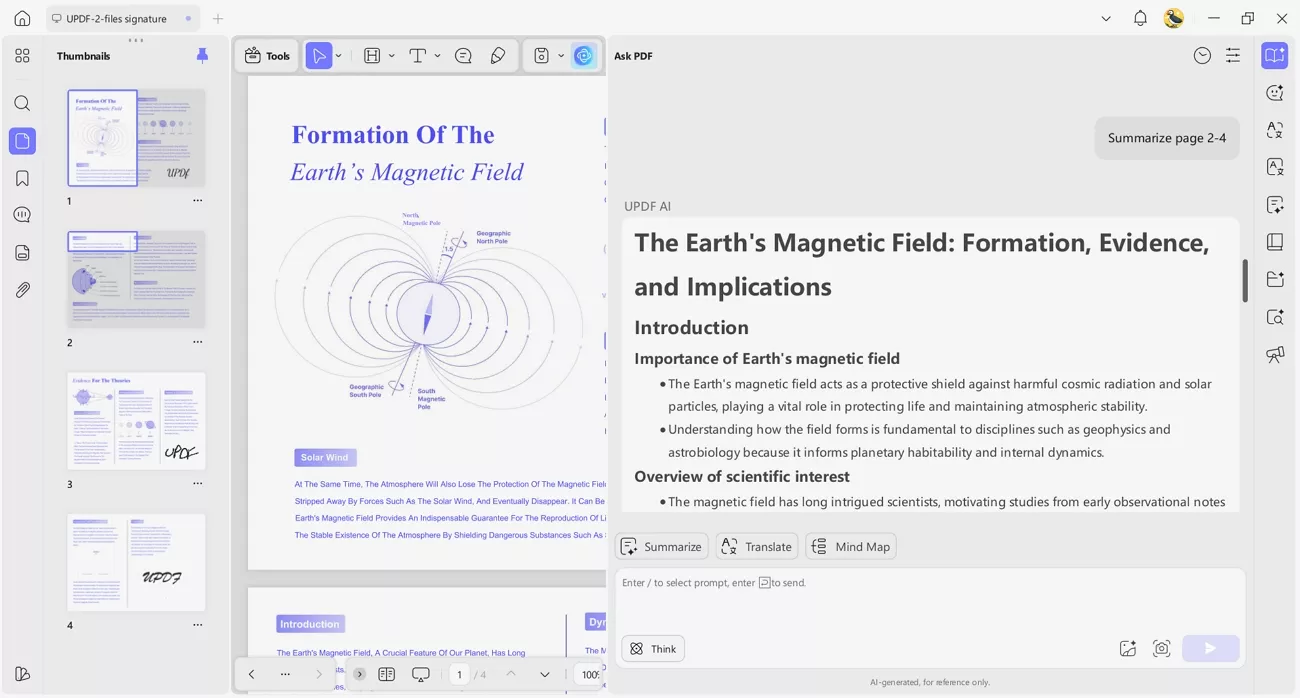Click the send message arrow button
The image size is (1300, 698).
pos(1210,648)
